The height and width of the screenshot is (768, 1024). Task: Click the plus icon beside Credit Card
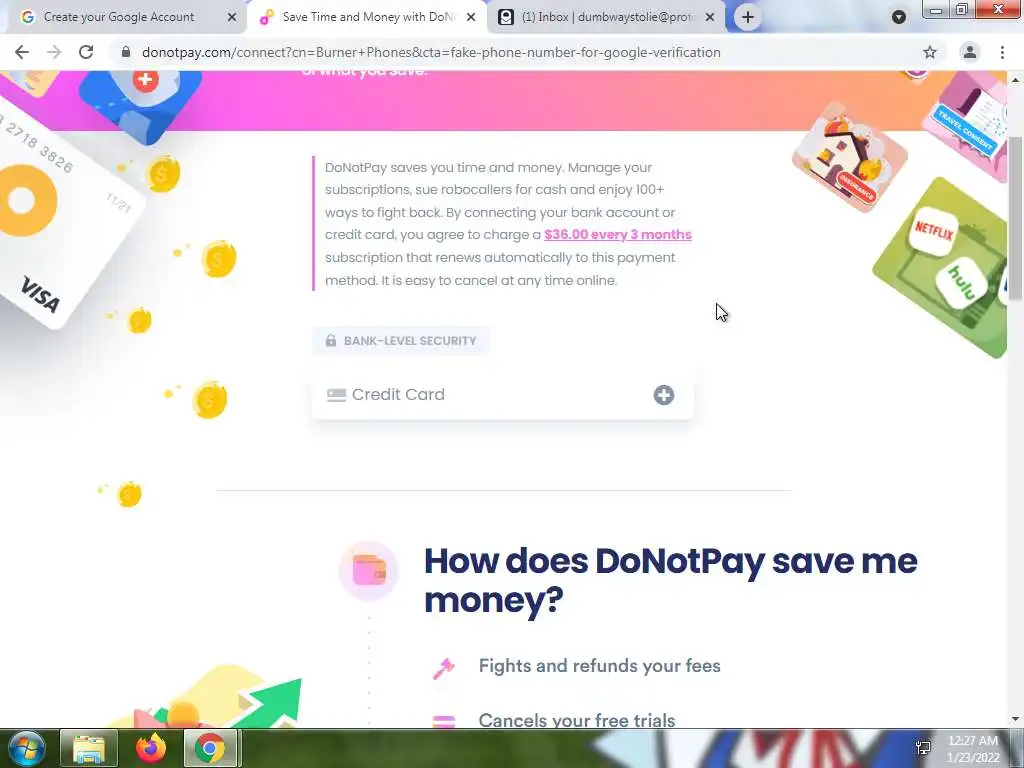tap(664, 394)
